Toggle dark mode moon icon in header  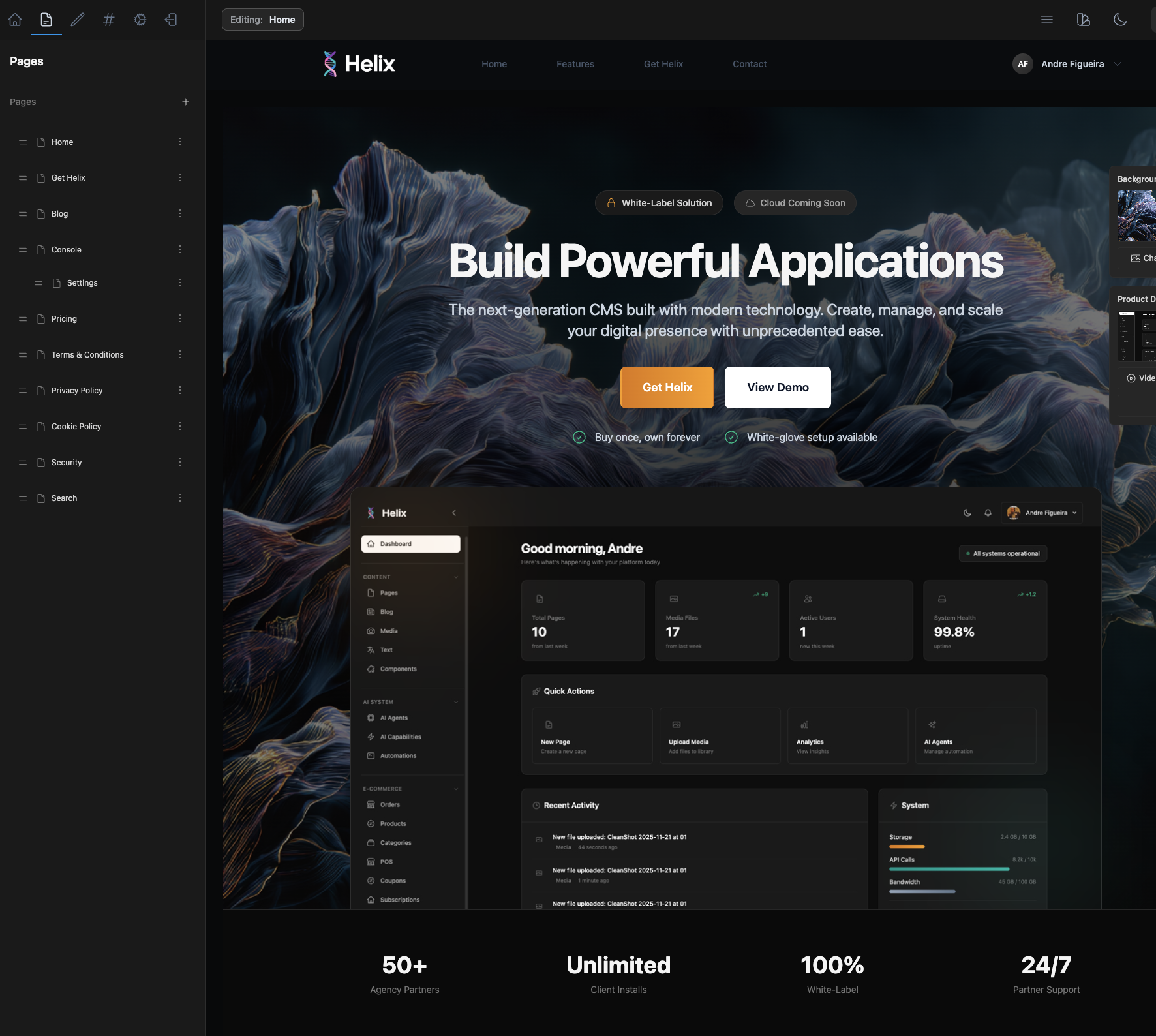pos(1120,20)
